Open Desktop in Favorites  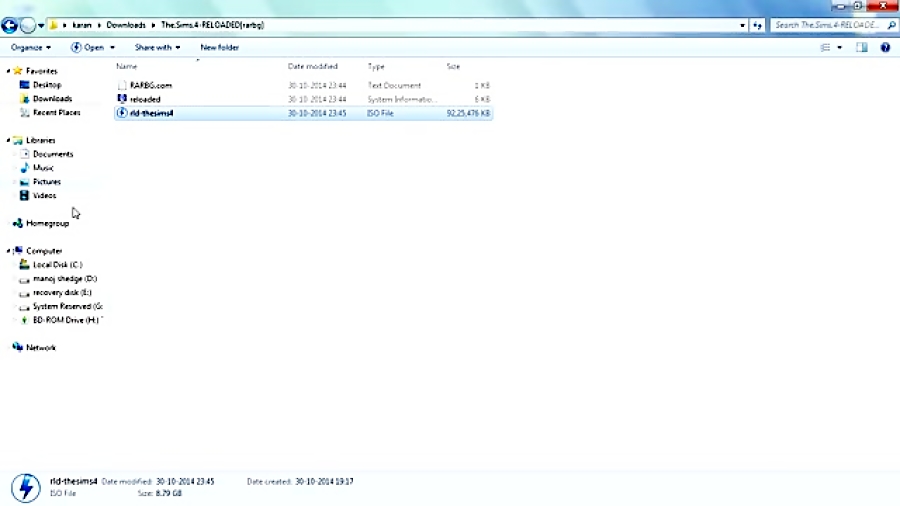tap(47, 85)
